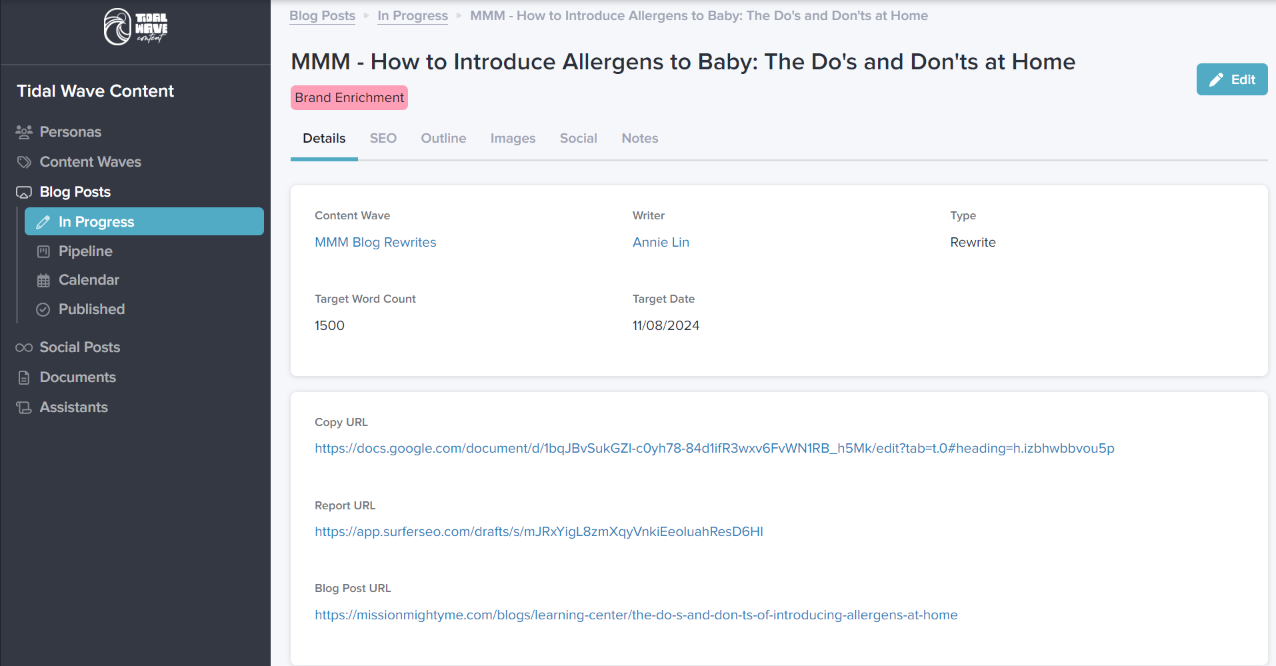The height and width of the screenshot is (666, 1276).
Task: Click the Calendar icon in sidebar
Action: coord(43,280)
